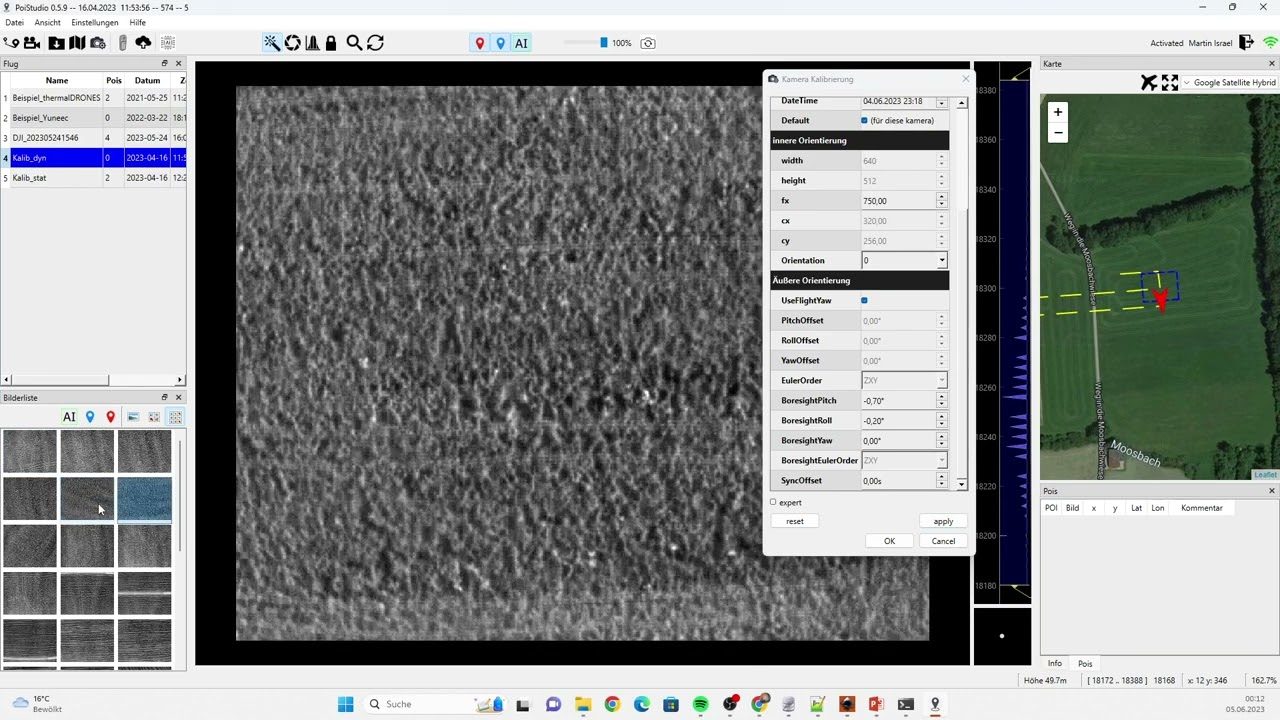Click the reset button
This screenshot has width=1280, height=720.
tap(795, 521)
